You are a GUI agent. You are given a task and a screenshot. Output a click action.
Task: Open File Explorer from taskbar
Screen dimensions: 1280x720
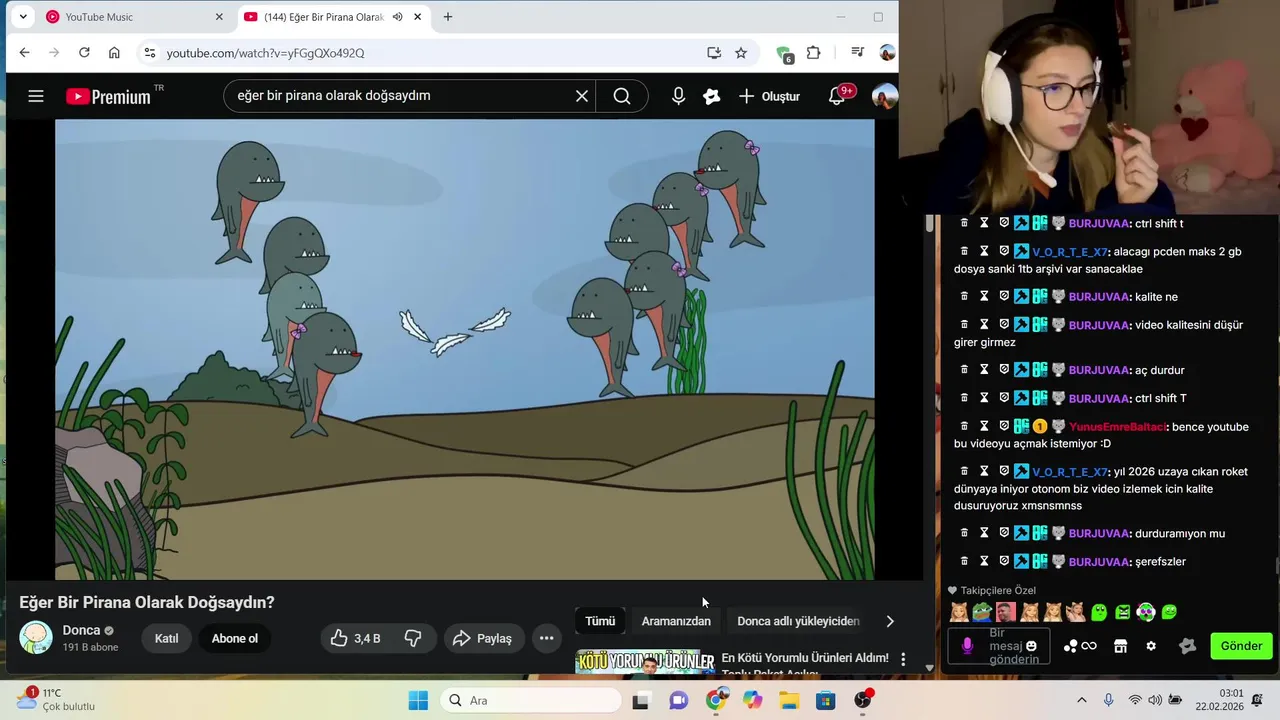pos(789,700)
